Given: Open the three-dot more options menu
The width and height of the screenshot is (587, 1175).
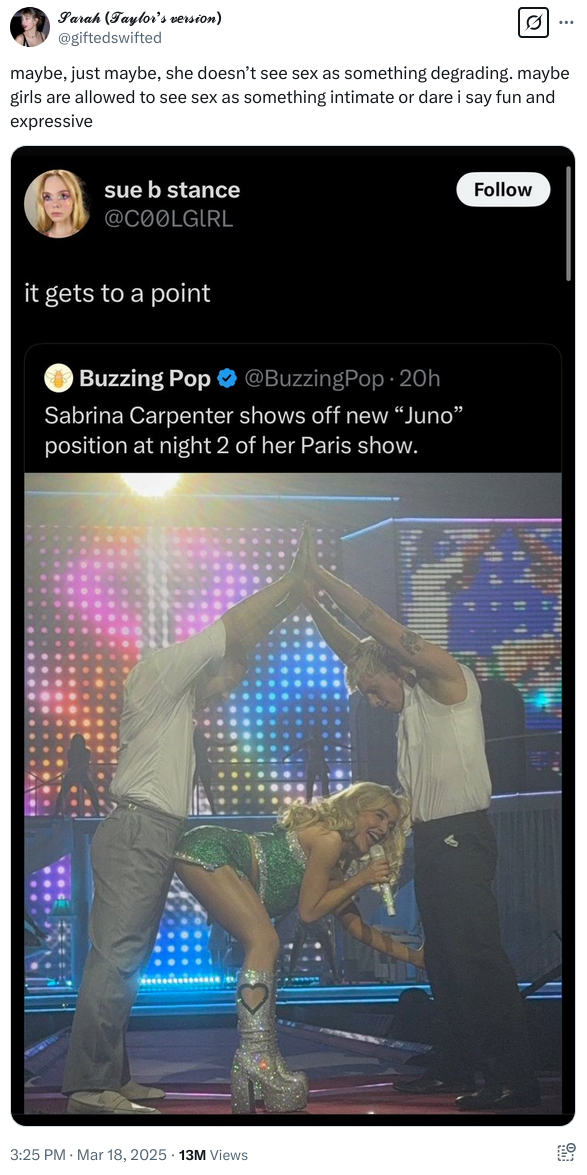Looking at the screenshot, I should (566, 21).
